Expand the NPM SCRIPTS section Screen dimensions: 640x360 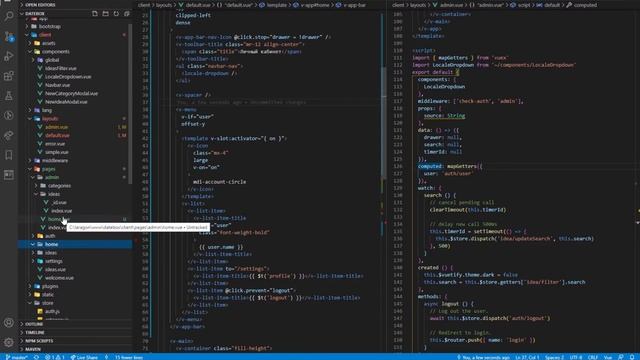pyautogui.click(x=76, y=341)
